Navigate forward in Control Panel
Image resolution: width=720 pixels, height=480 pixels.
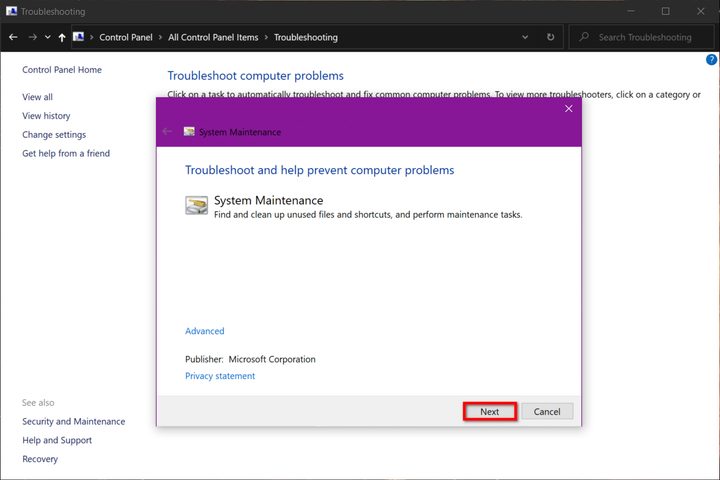(x=33, y=37)
